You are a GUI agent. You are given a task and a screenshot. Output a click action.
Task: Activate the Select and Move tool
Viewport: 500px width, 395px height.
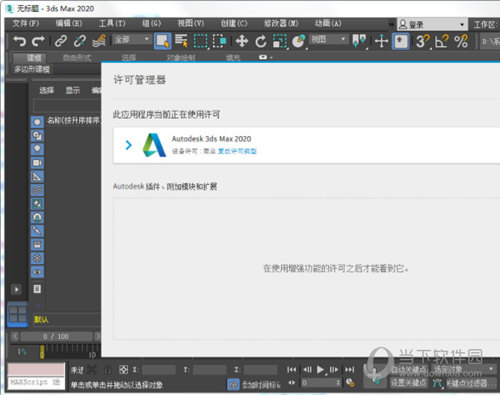(242, 41)
